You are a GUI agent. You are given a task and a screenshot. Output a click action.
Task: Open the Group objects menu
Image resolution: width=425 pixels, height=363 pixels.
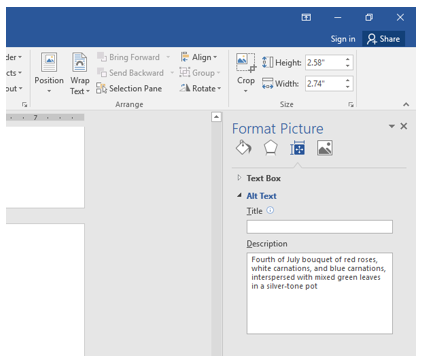coord(200,73)
